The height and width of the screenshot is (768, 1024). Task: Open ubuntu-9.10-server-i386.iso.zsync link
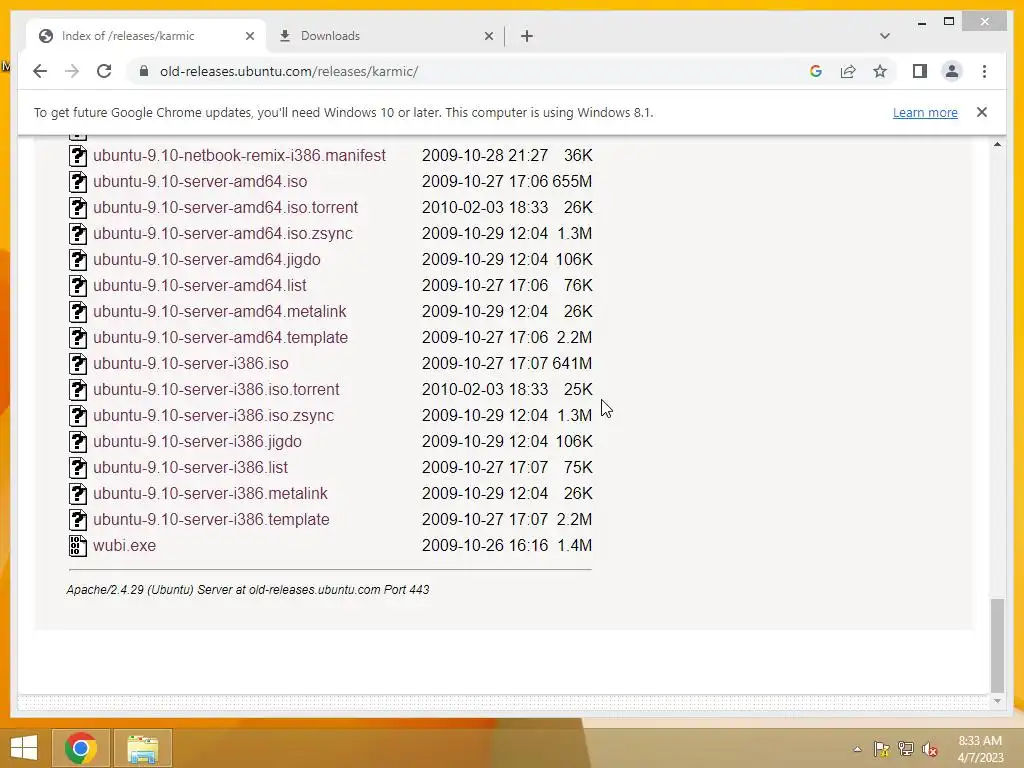point(214,415)
